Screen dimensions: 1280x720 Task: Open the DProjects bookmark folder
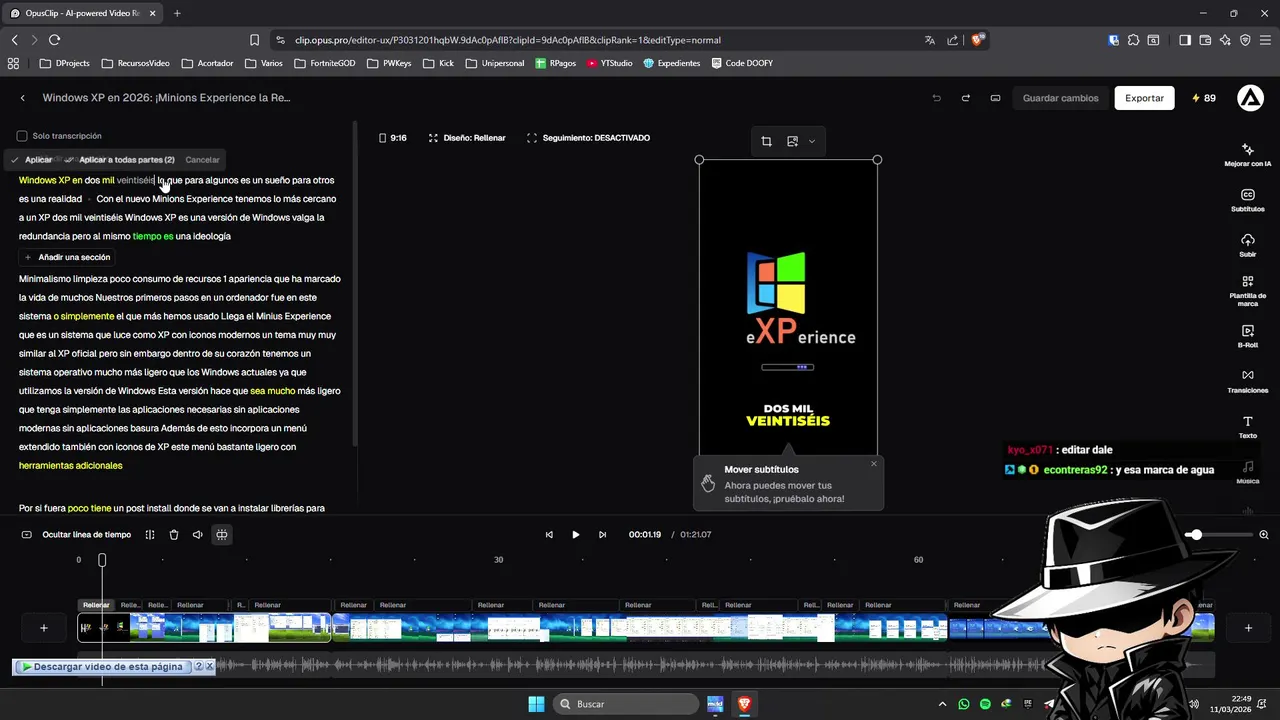[x=65, y=63]
